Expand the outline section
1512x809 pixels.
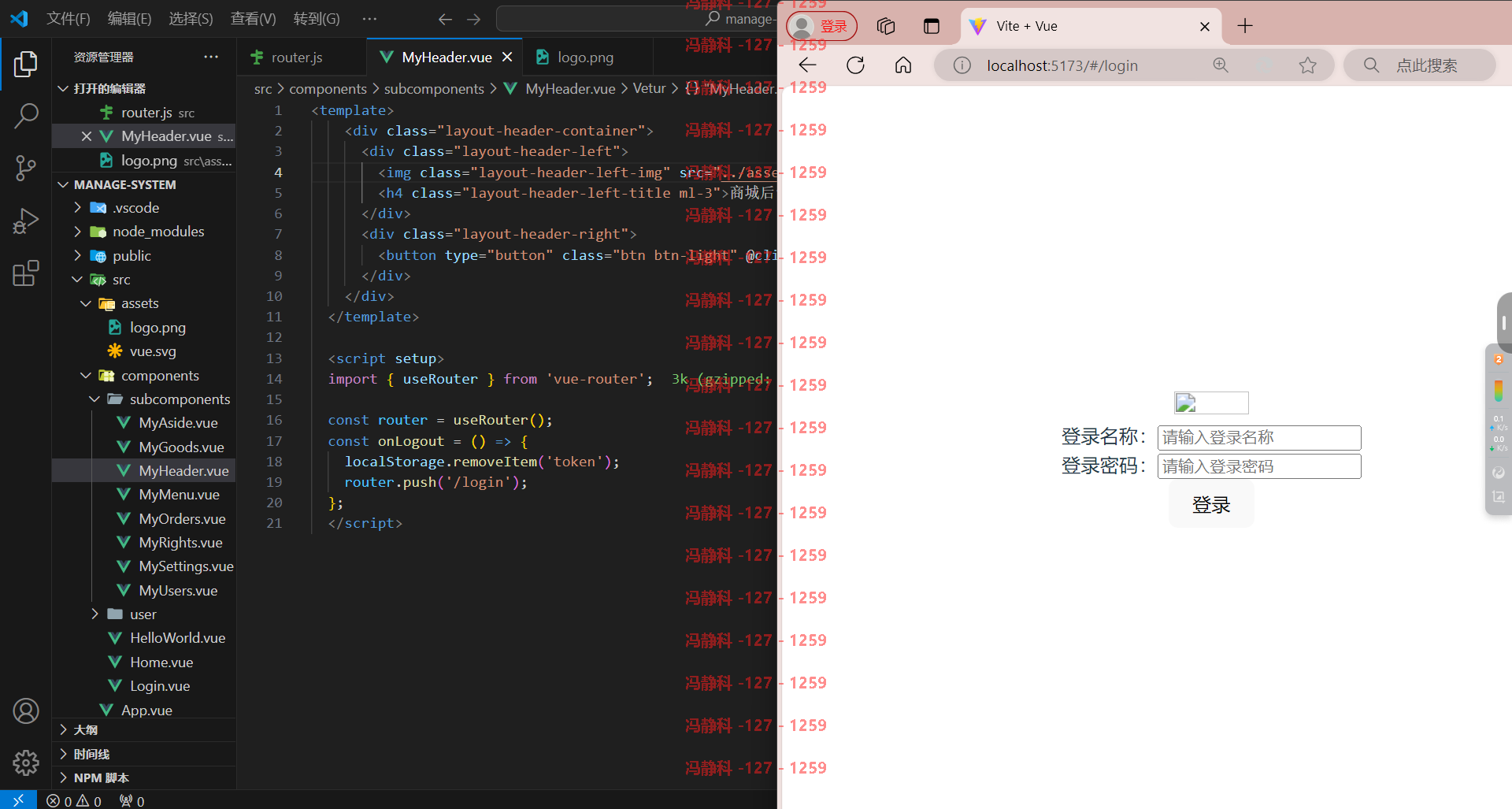(63, 730)
